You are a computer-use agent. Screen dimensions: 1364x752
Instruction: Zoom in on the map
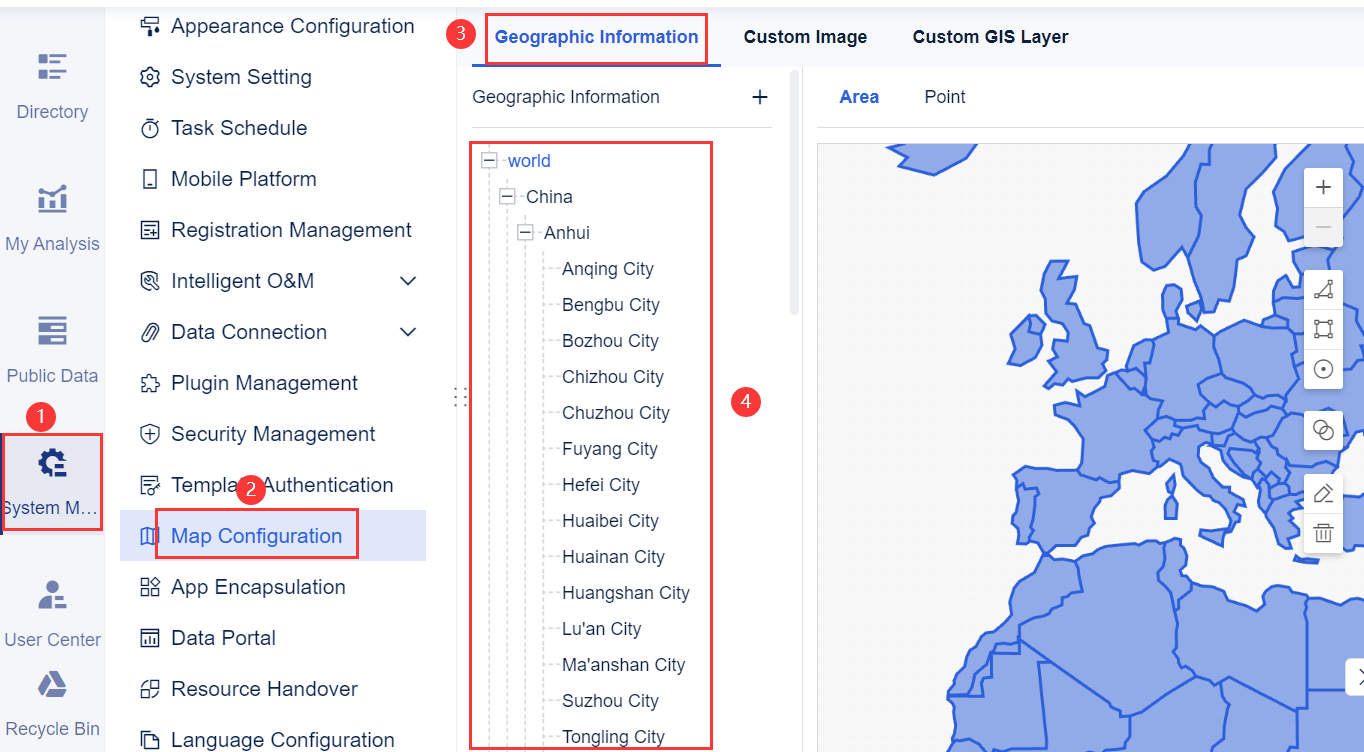coord(1323,187)
